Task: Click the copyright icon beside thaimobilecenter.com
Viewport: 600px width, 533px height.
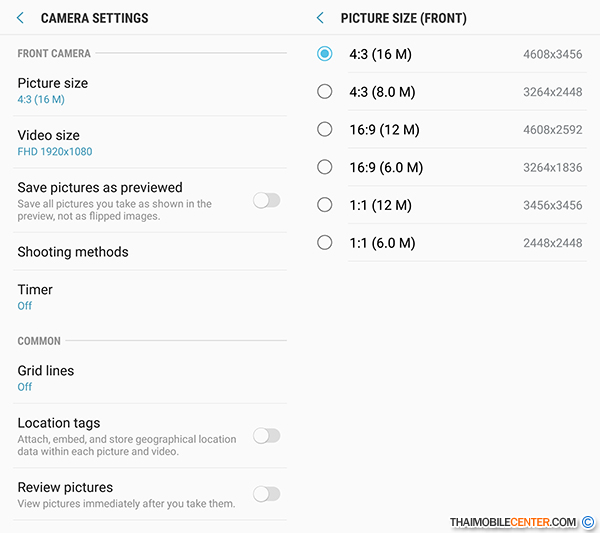Action: 588,522
